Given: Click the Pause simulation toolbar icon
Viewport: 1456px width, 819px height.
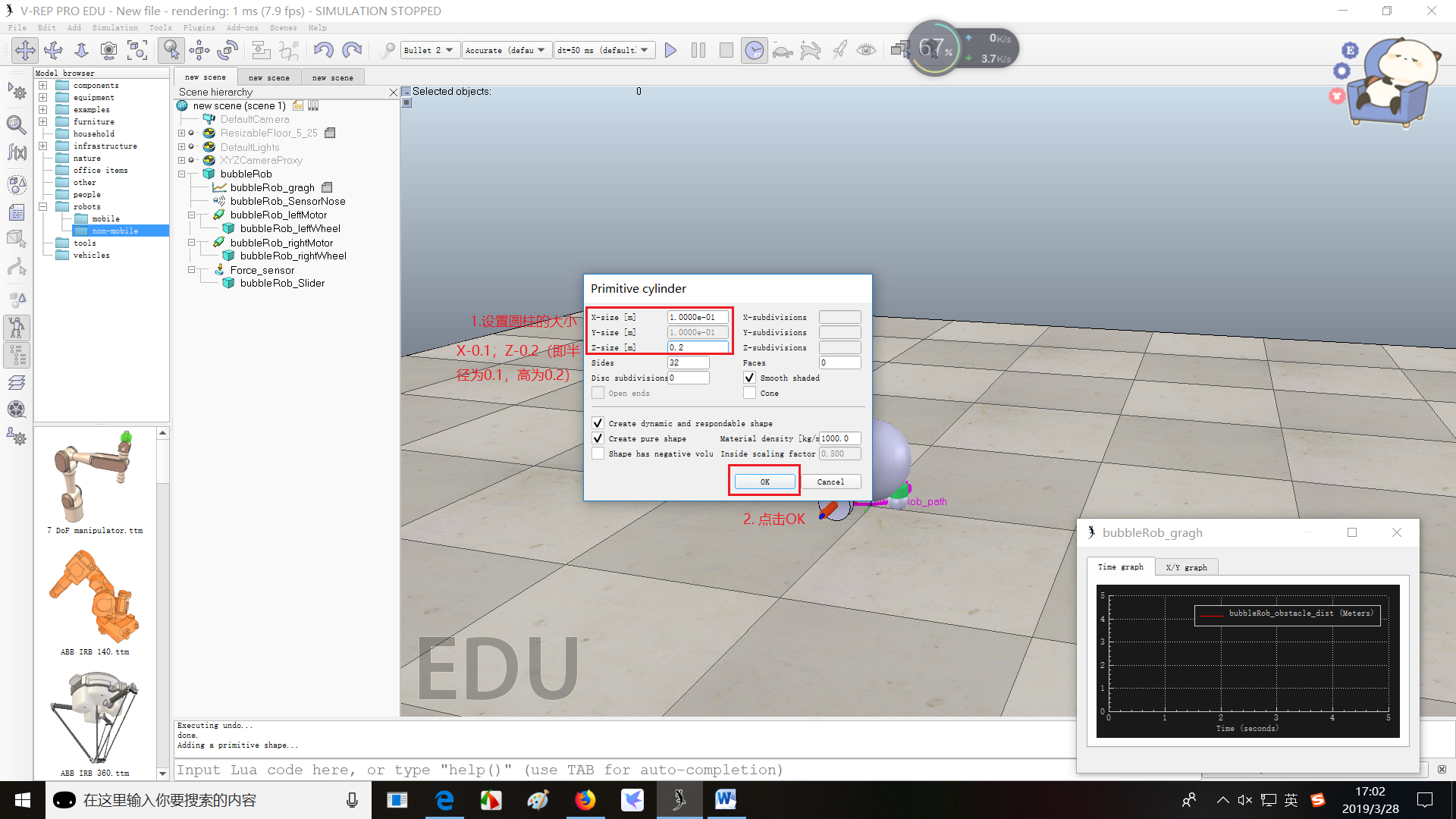Looking at the screenshot, I should click(698, 51).
